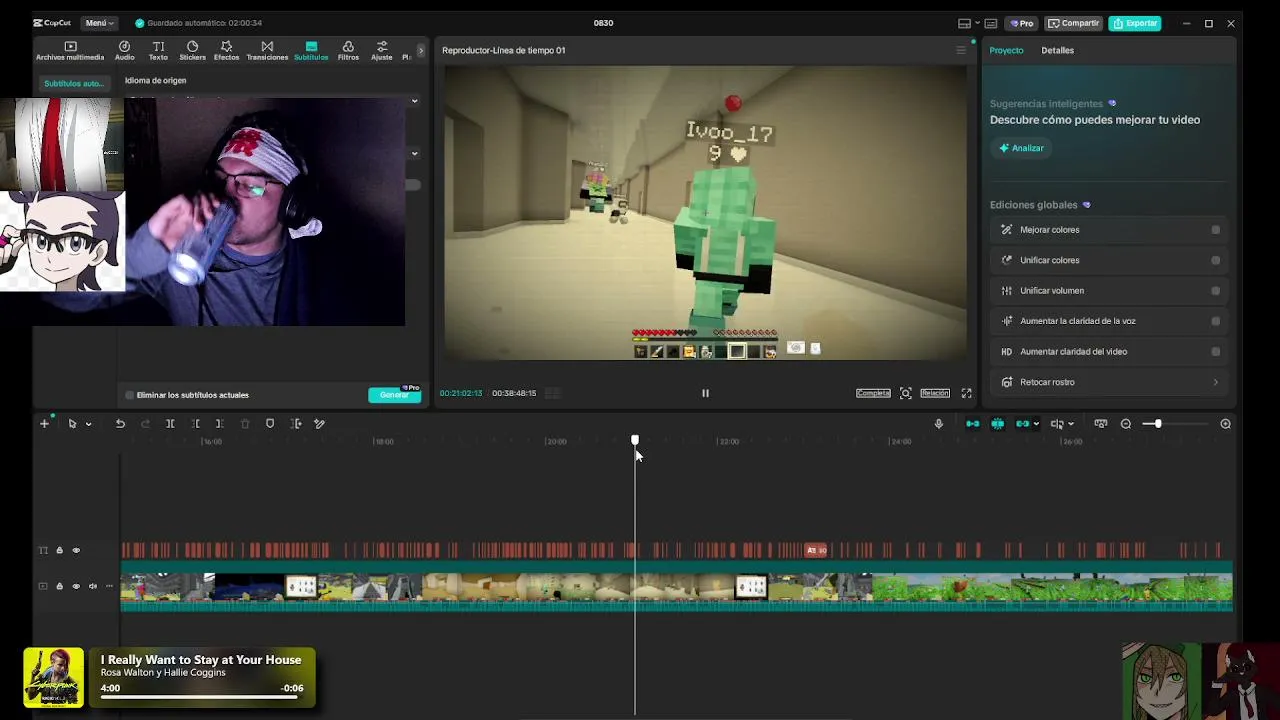Hide the subtitle track with eye icon

(76, 550)
